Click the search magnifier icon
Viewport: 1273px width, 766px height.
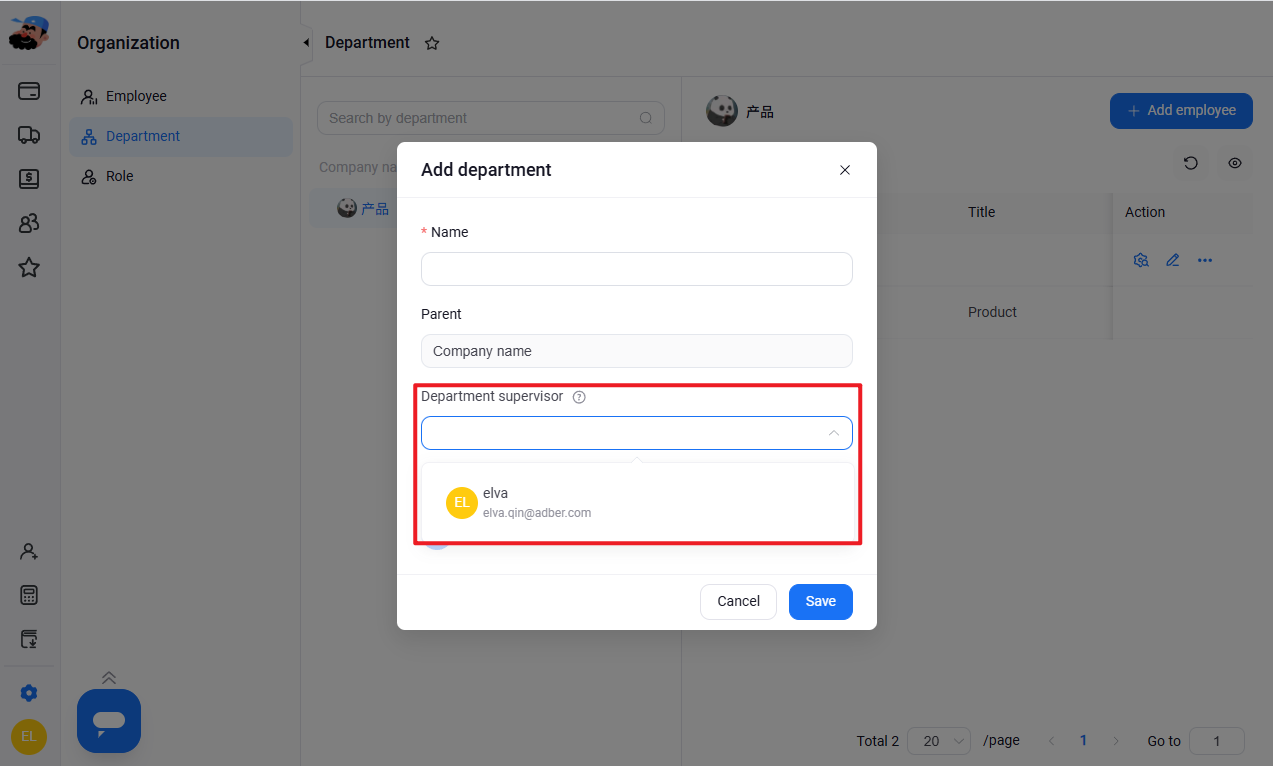click(x=646, y=118)
